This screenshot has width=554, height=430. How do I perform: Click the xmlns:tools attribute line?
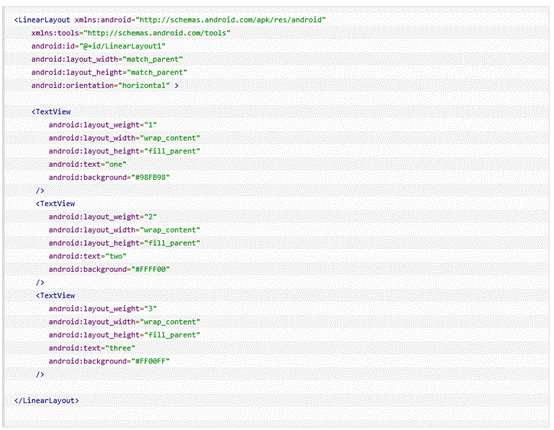[x=131, y=33]
